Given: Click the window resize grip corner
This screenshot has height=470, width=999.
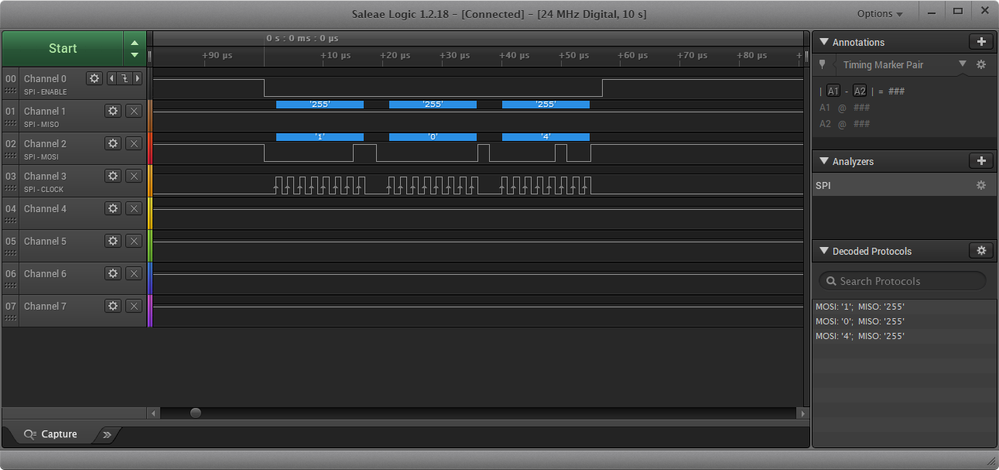Looking at the screenshot, I should [989, 460].
